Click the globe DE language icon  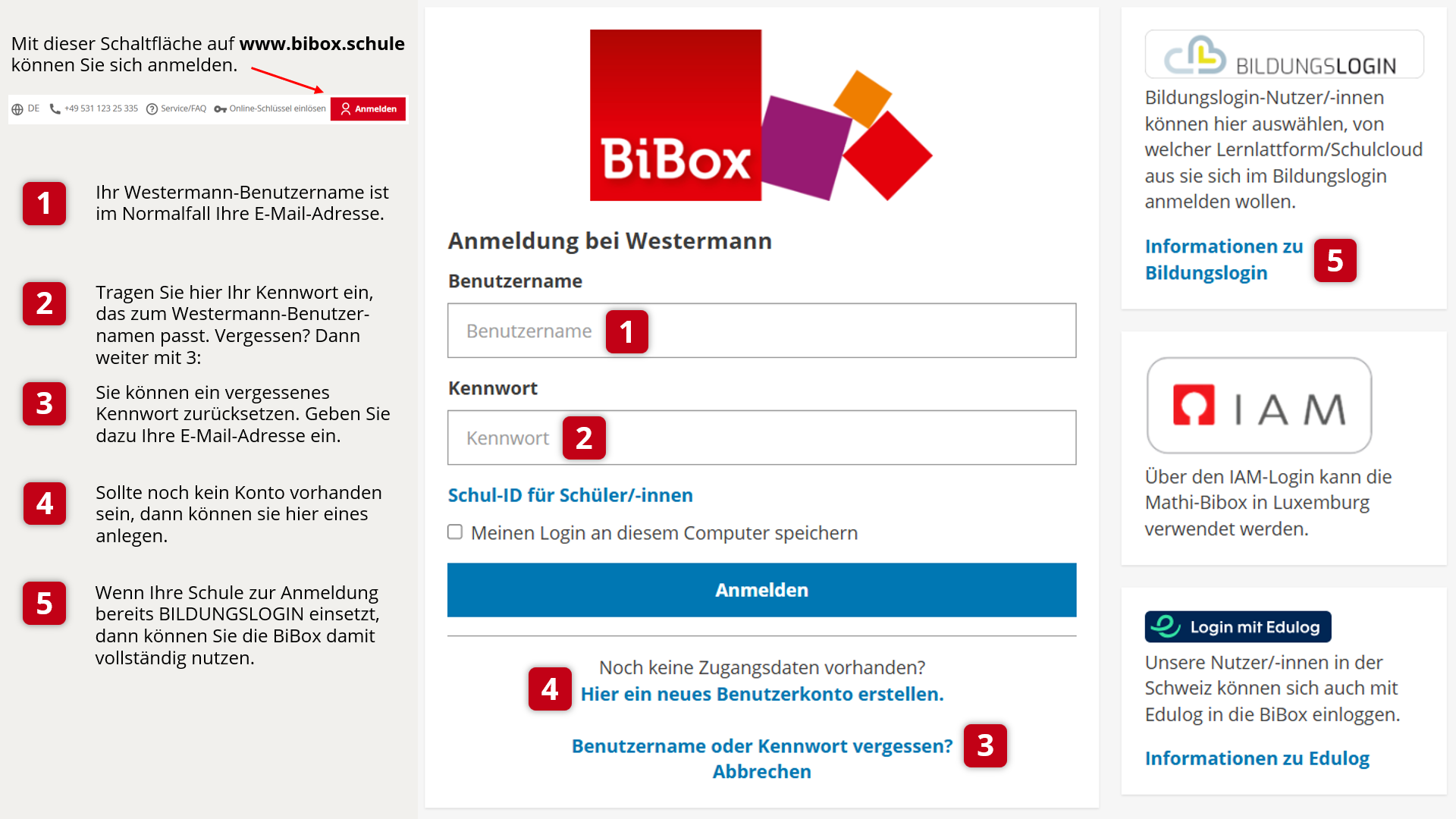click(17, 109)
